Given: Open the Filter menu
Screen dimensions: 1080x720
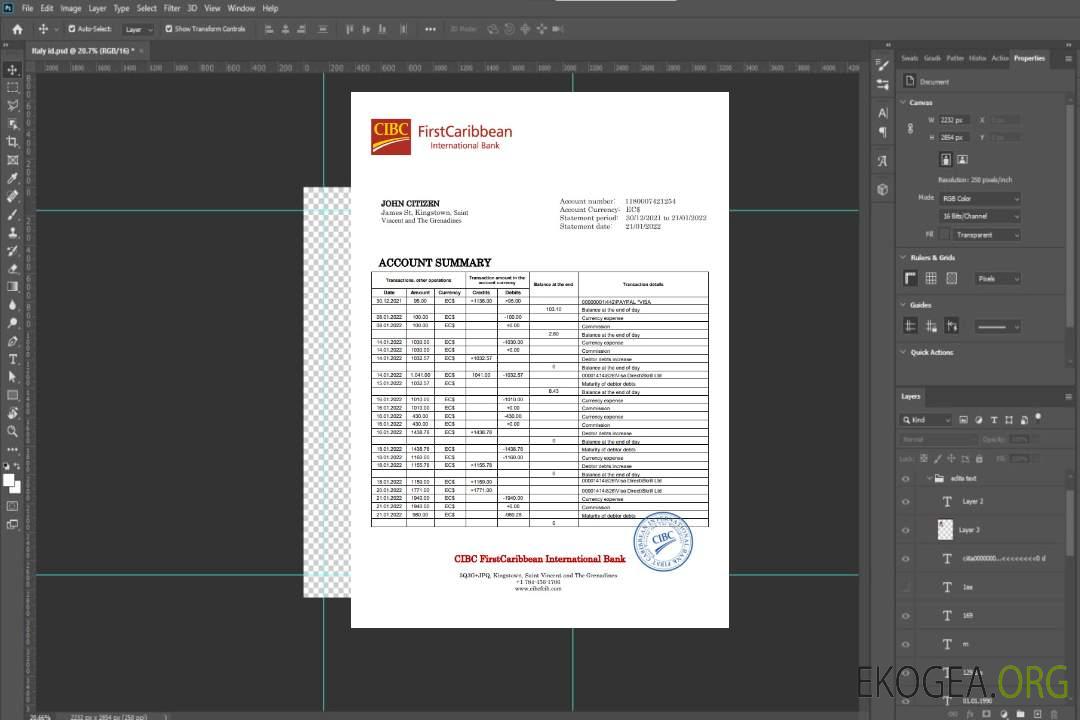Looking at the screenshot, I should point(172,8).
